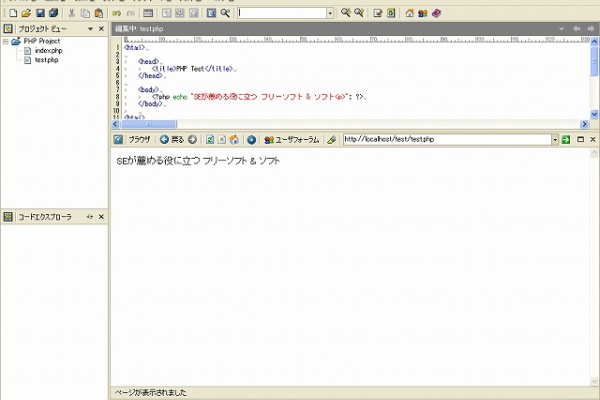Screen dimensions: 600x400
Task: Click the ページが表示されました status text
Action: [x=151, y=393]
